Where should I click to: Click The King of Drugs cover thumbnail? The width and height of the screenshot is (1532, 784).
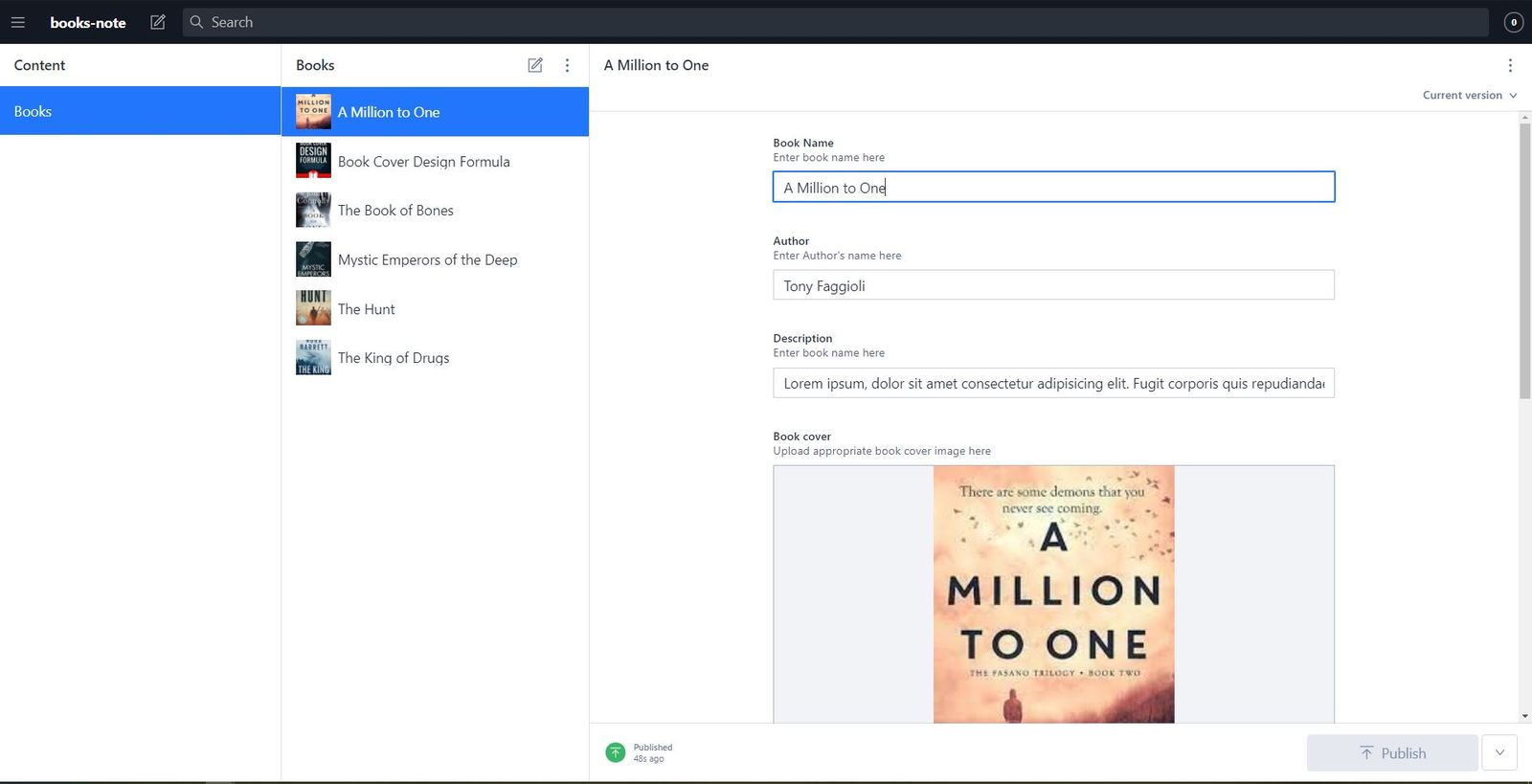point(313,357)
